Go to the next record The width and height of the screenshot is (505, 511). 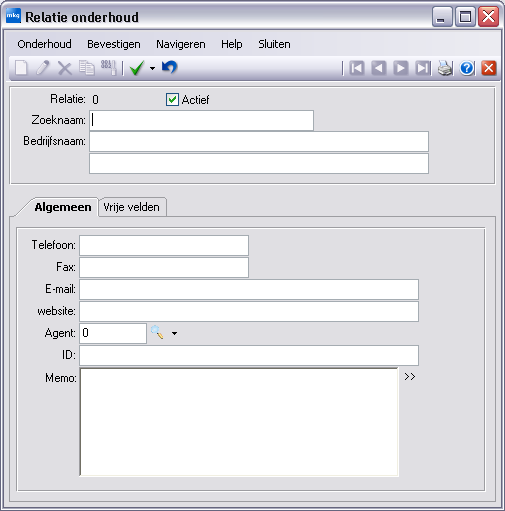[x=401, y=68]
